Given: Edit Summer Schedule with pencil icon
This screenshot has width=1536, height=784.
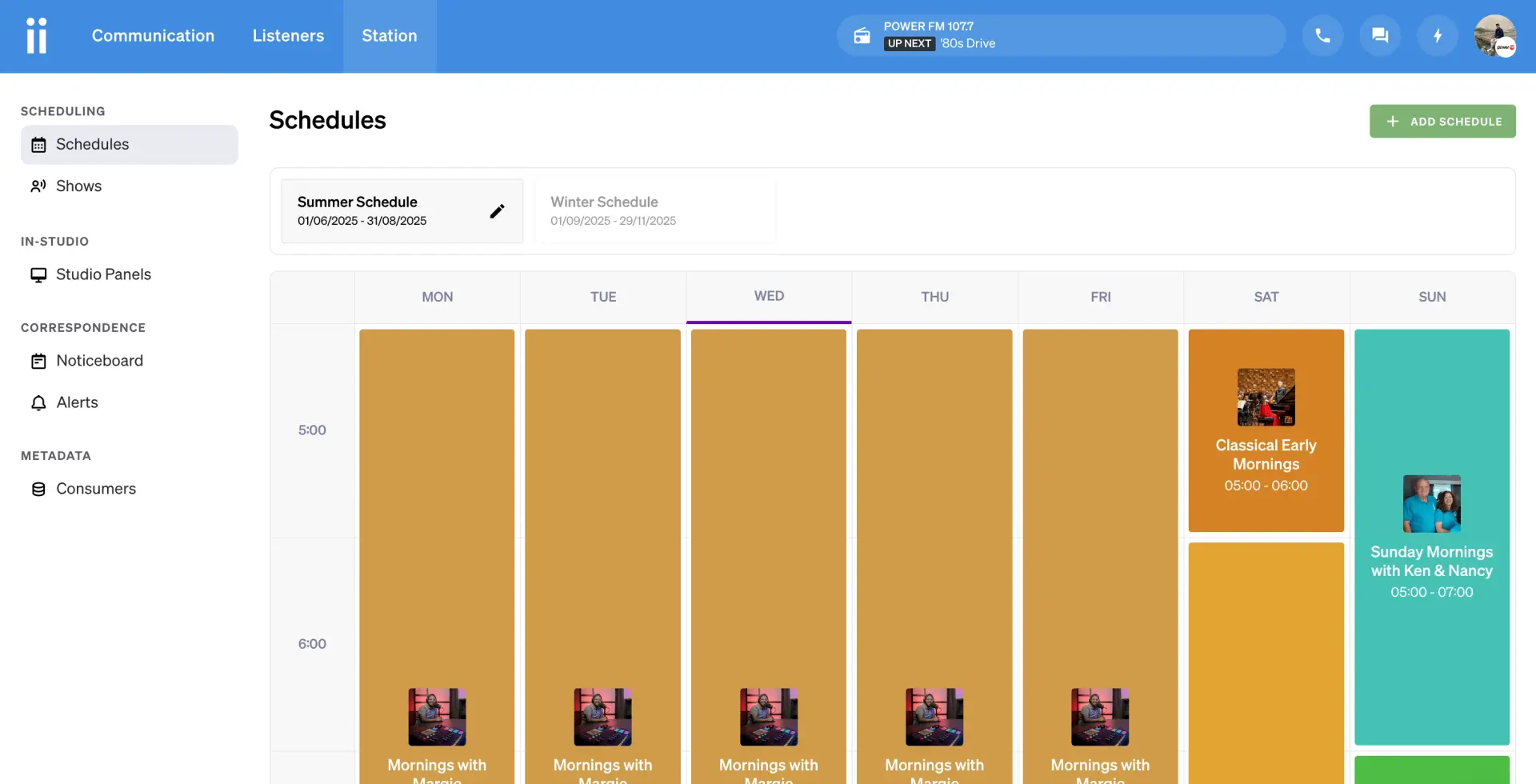Looking at the screenshot, I should [x=497, y=211].
